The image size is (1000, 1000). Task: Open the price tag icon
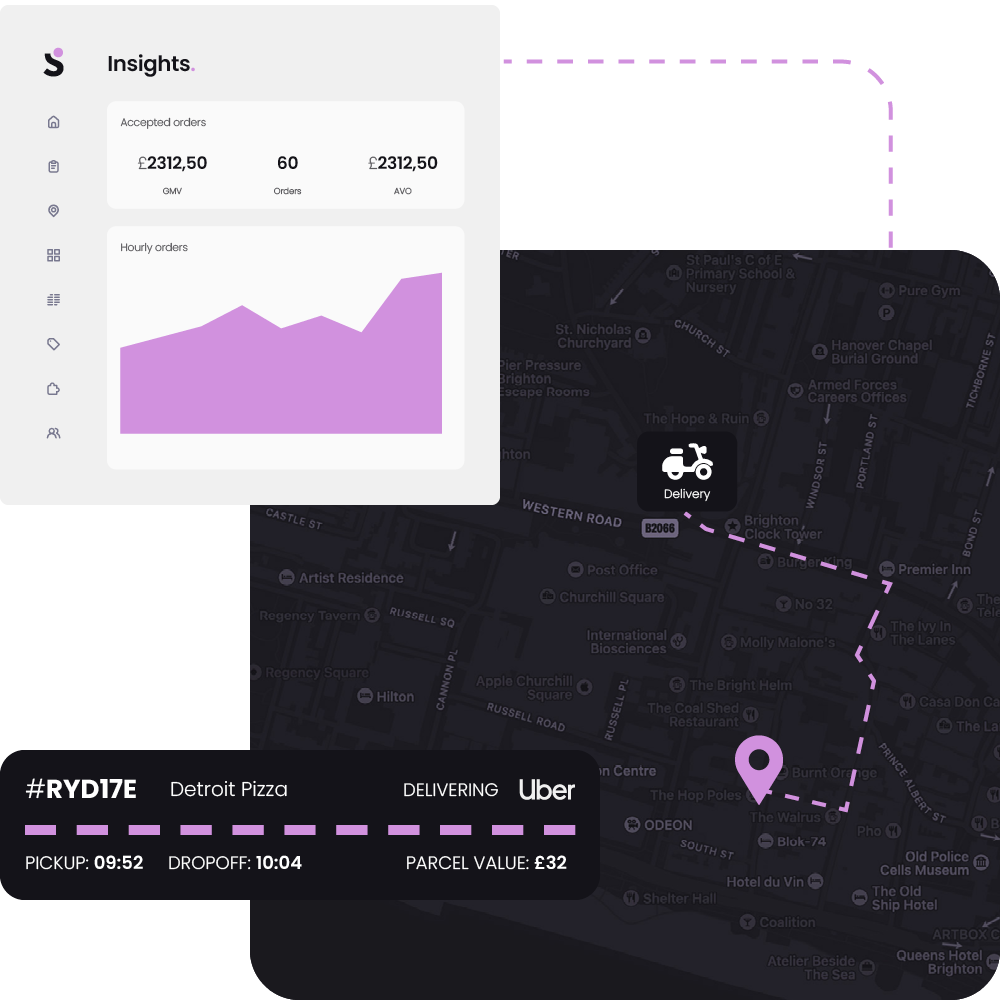pyautogui.click(x=54, y=344)
